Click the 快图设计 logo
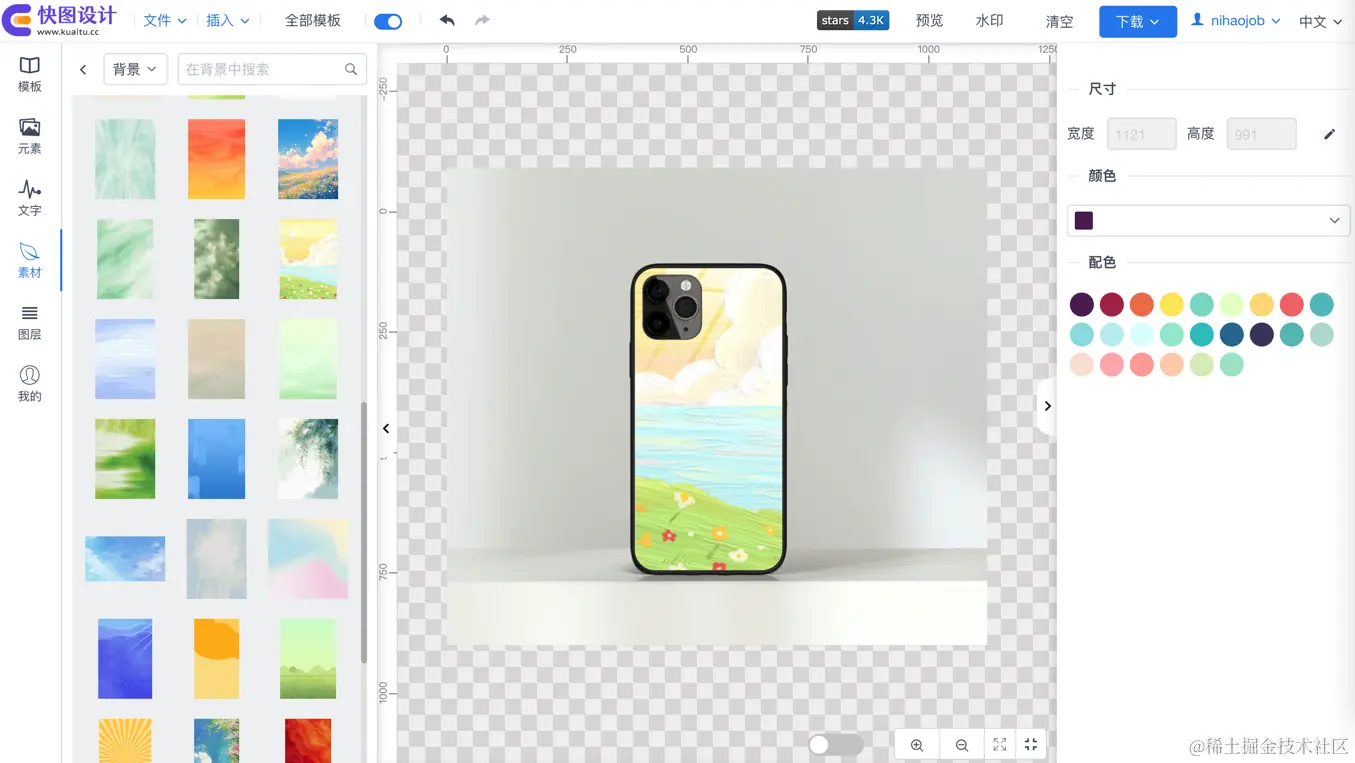The height and width of the screenshot is (763, 1355). click(x=60, y=20)
